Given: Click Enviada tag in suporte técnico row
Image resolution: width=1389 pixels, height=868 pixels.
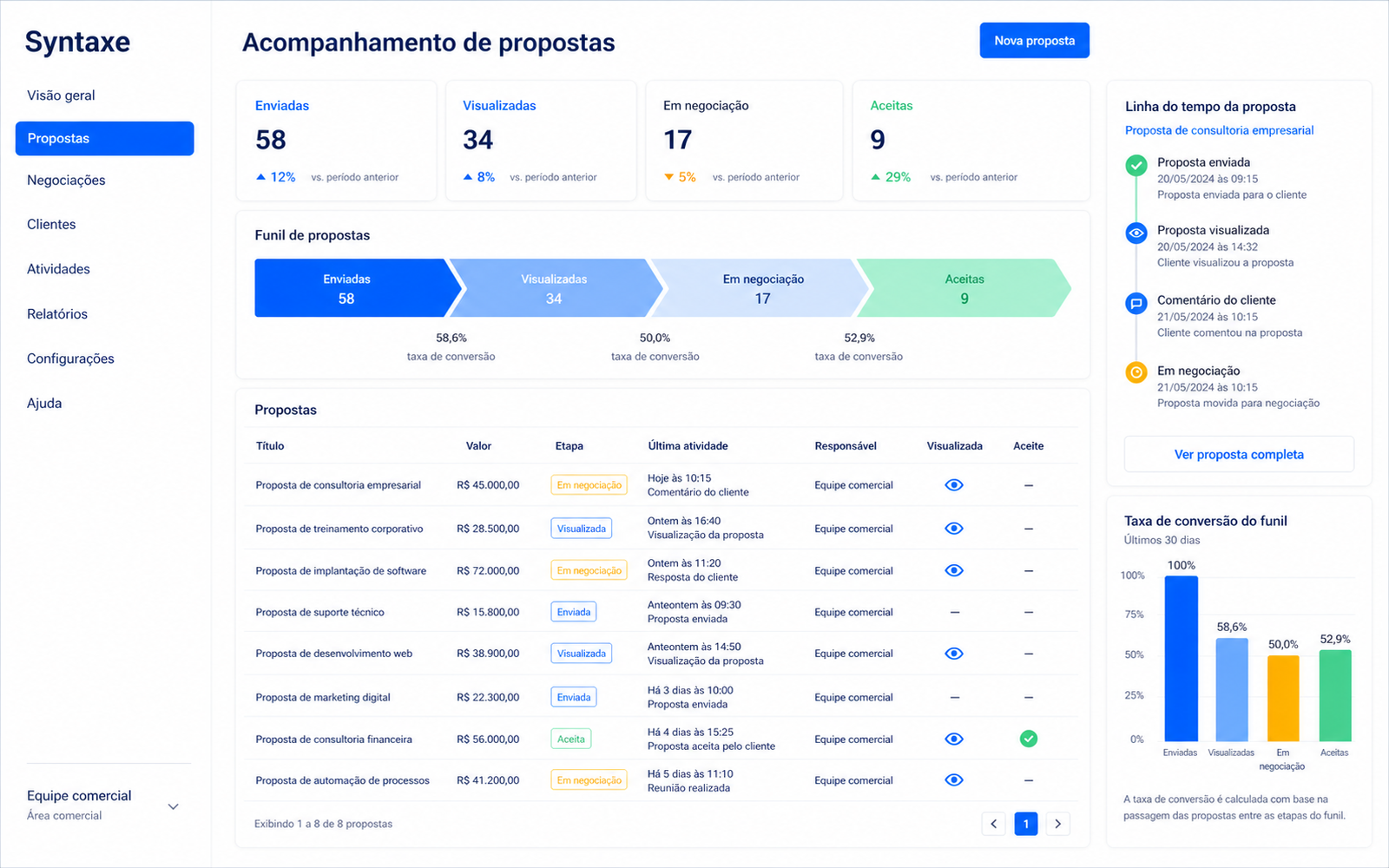Looking at the screenshot, I should 574,612.
